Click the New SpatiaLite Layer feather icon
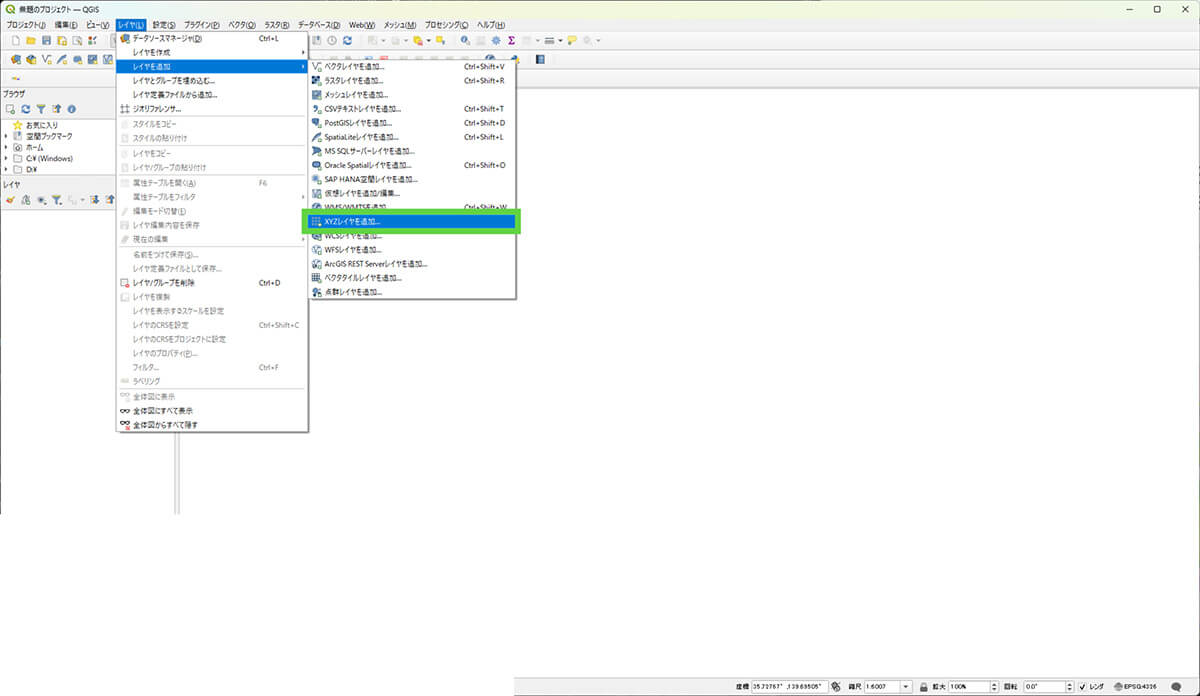1200x696 pixels. (x=62, y=60)
